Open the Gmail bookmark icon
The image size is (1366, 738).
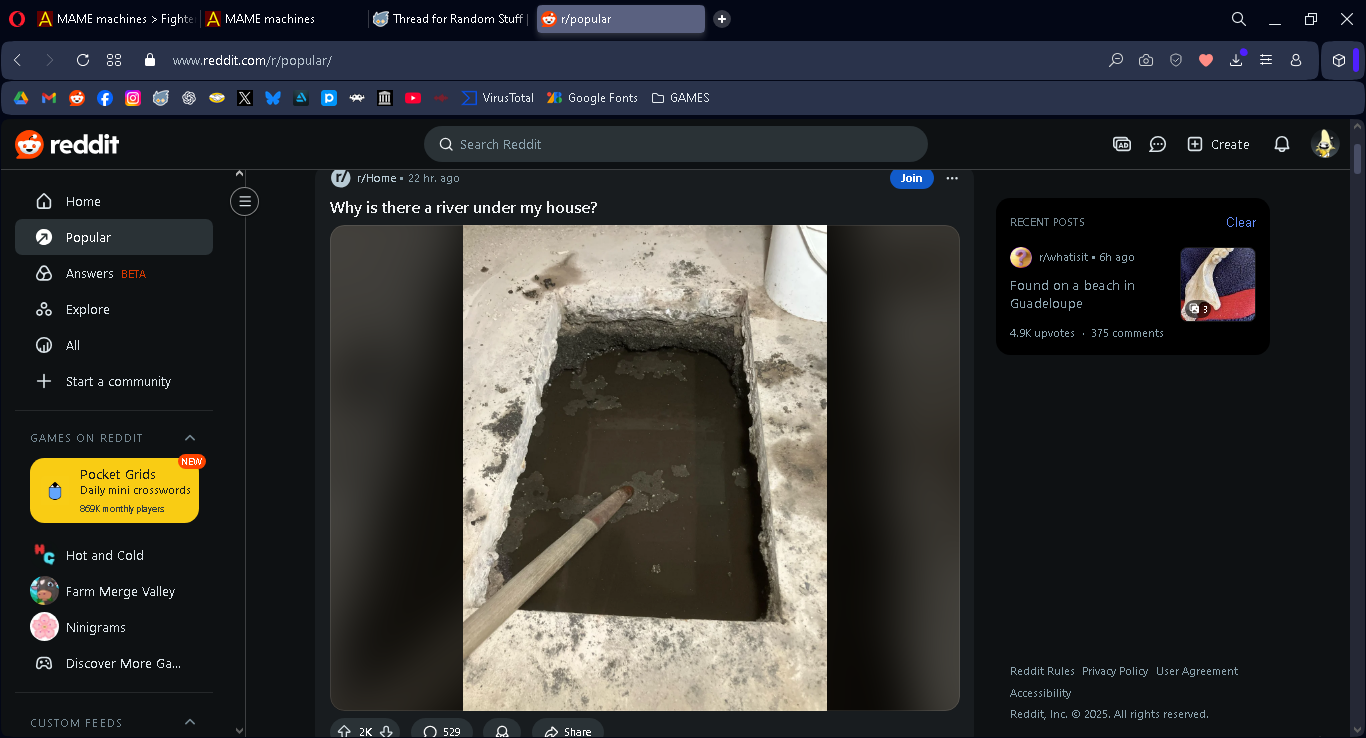tap(48, 98)
